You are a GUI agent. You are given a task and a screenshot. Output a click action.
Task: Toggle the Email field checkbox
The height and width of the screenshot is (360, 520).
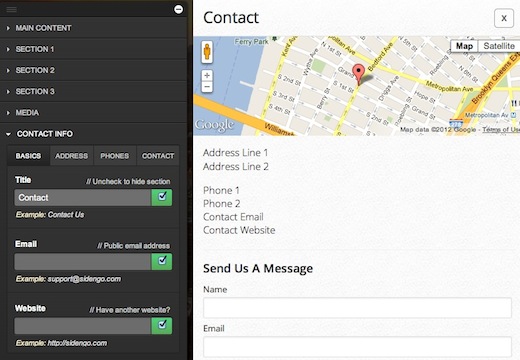pyautogui.click(x=162, y=261)
